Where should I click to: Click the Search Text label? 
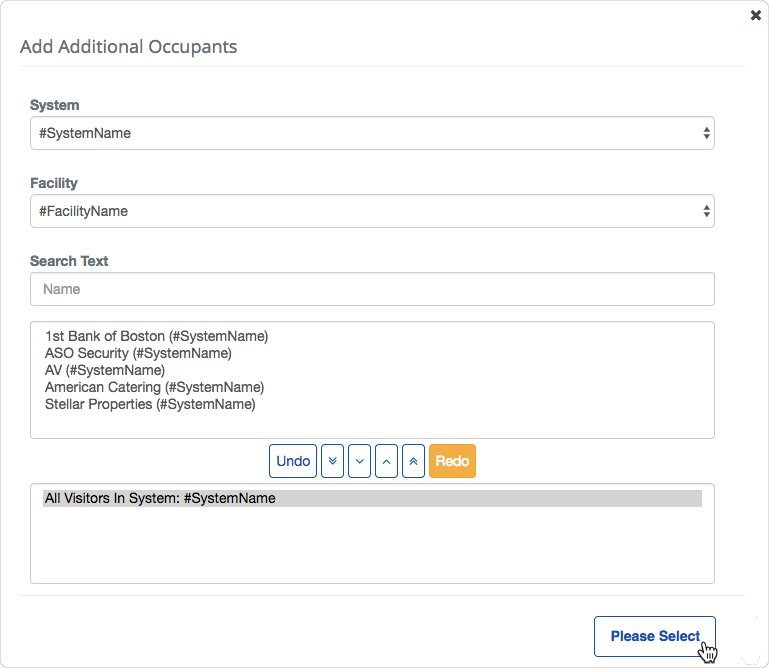click(69, 261)
